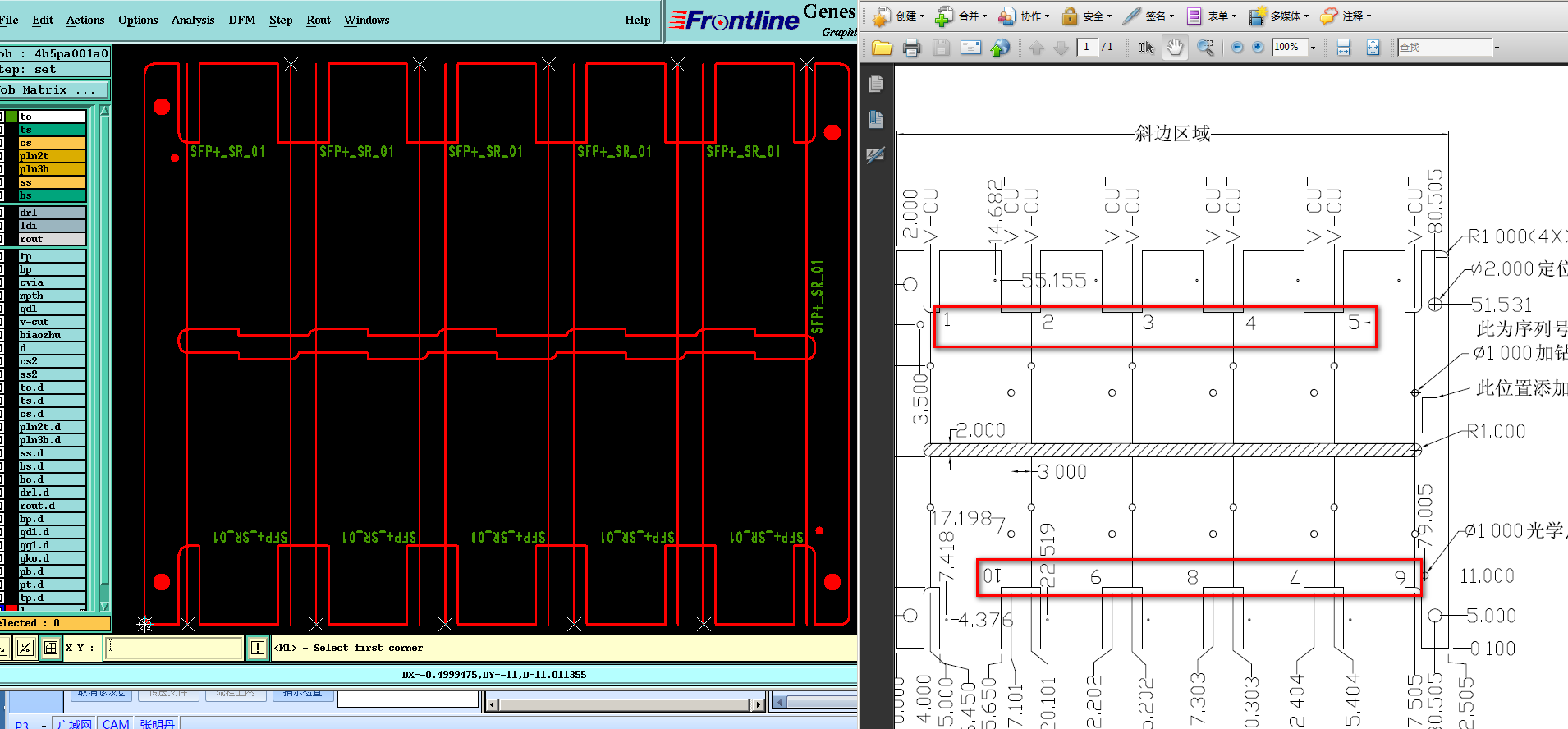This screenshot has height=729, width=1568.
Task: Click the Zoom Out minus icon
Action: coord(1237,48)
